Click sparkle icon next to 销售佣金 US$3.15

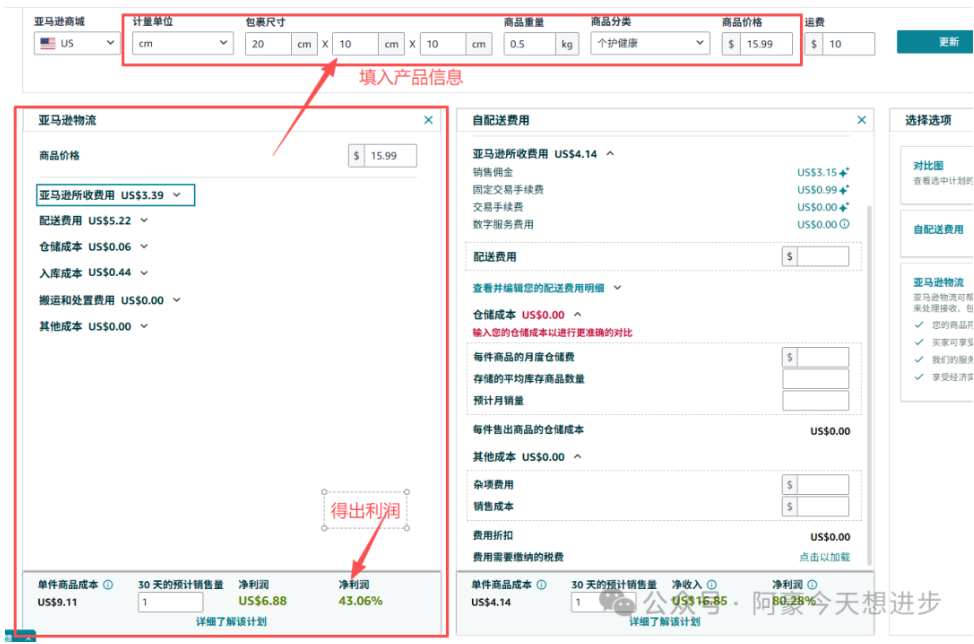click(844, 173)
